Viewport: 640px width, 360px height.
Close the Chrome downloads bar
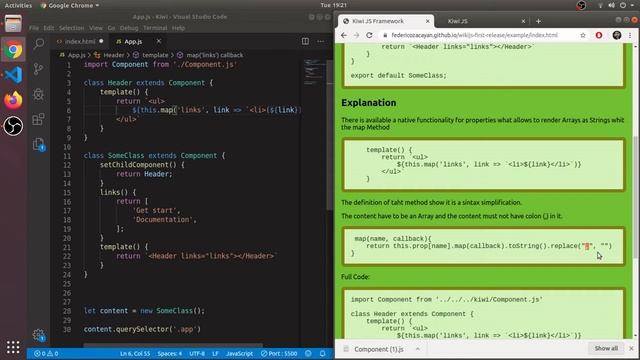[631, 349]
